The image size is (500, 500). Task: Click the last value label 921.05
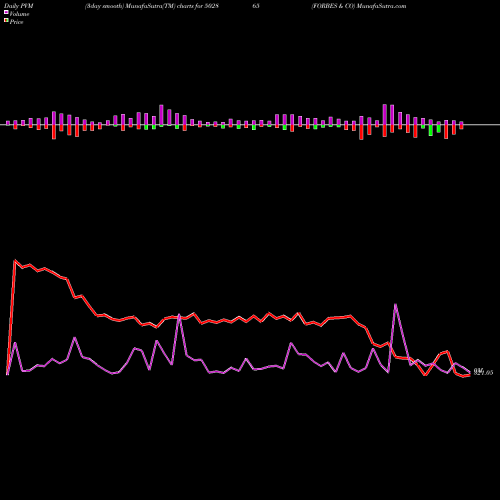click(x=483, y=372)
